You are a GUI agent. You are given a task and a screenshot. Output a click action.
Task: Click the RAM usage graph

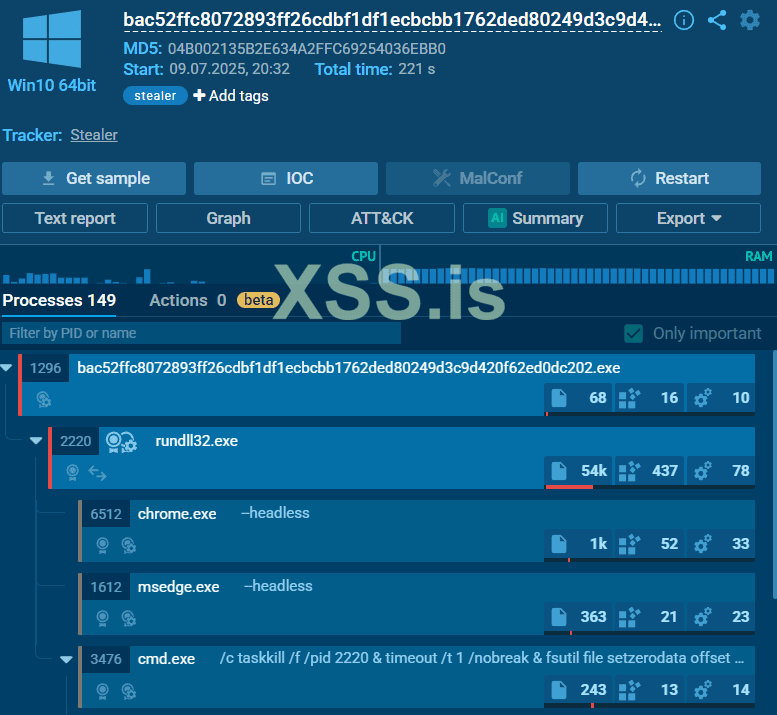point(578,265)
